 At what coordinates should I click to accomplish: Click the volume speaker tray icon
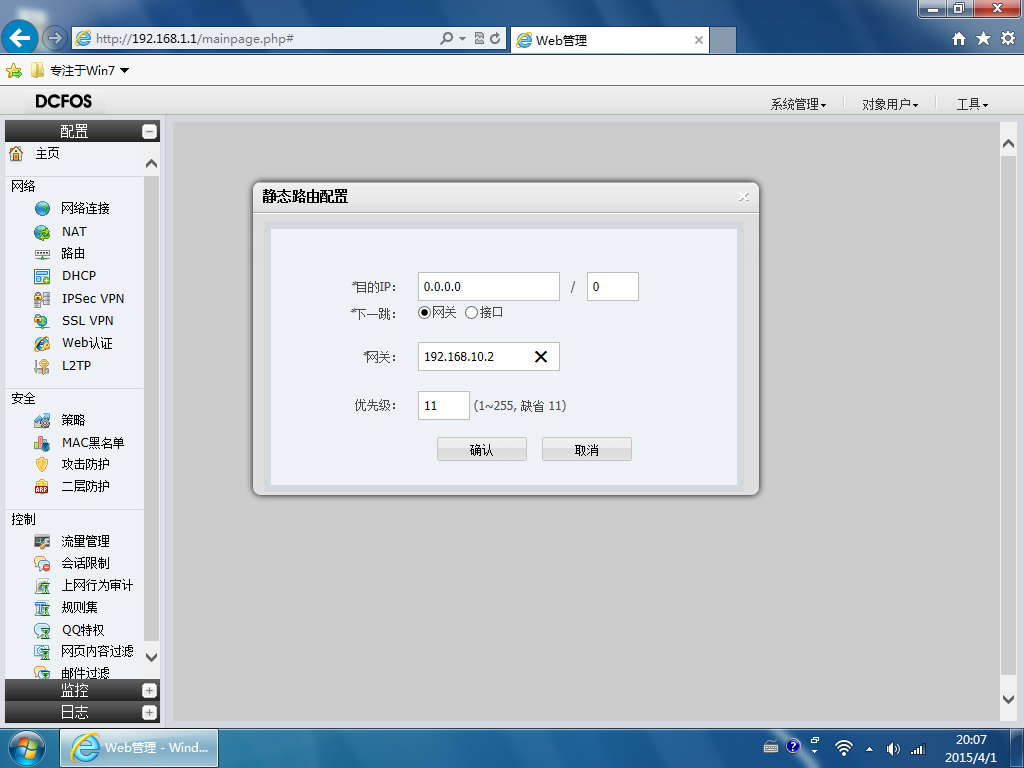[893, 749]
